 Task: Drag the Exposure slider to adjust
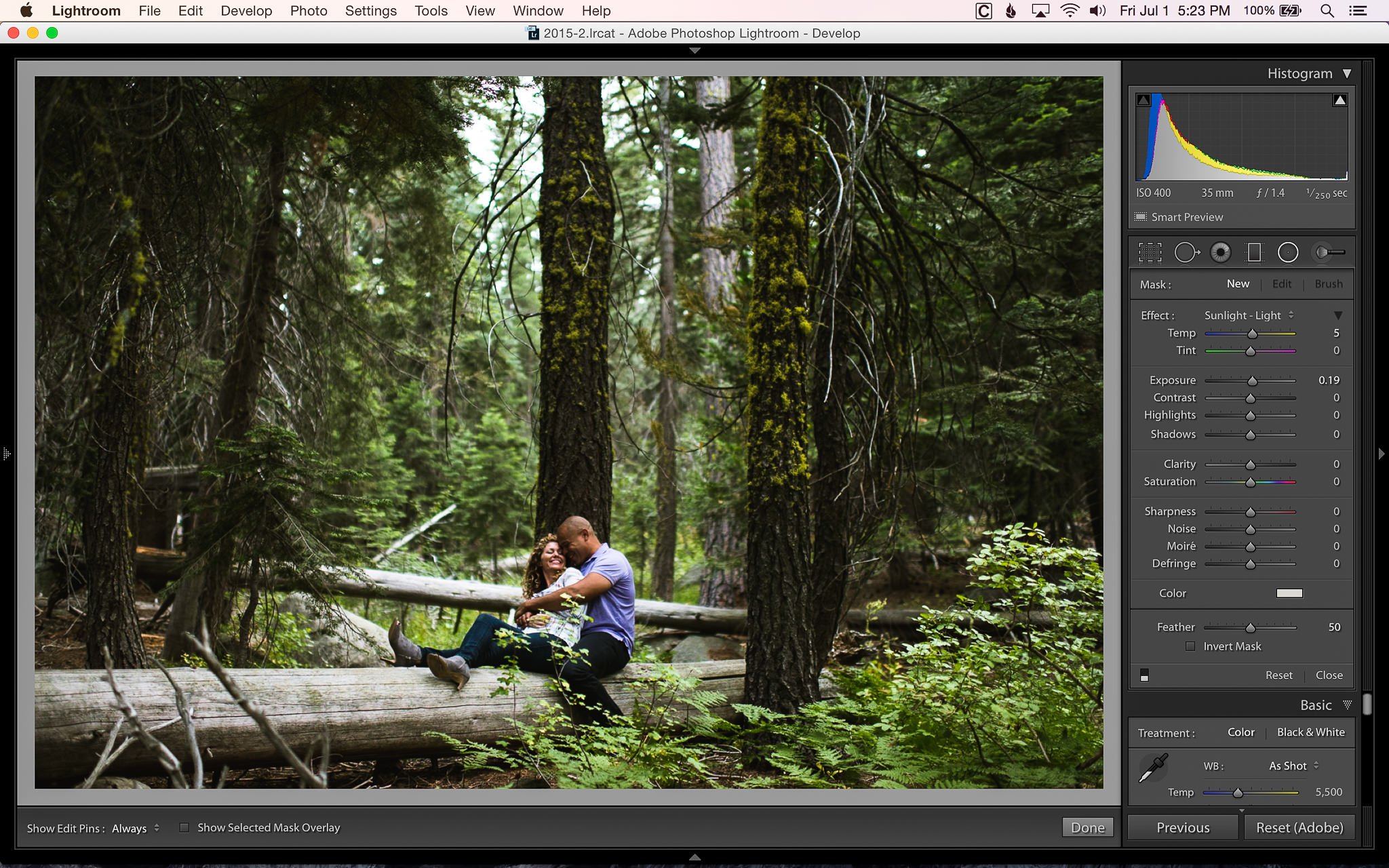[x=1253, y=380]
